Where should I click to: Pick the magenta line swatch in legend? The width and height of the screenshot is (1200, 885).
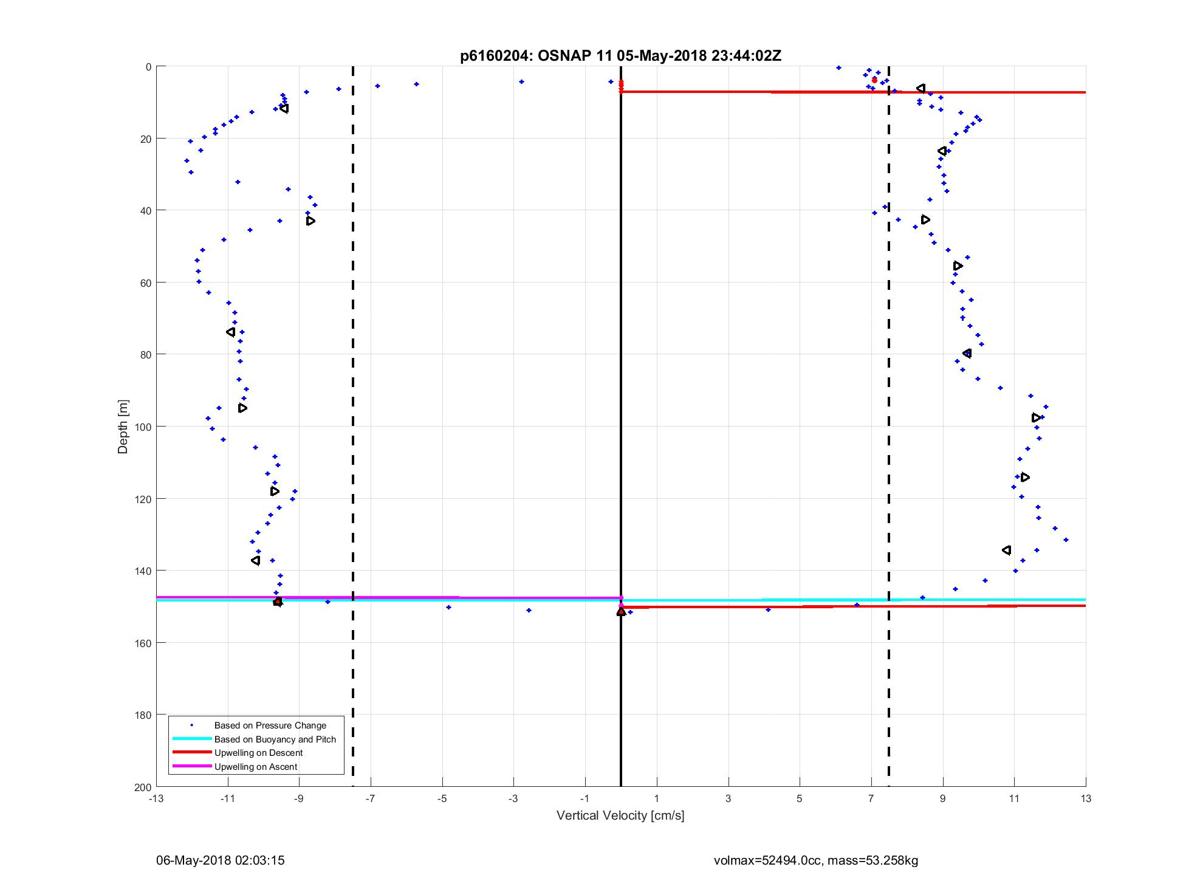coord(191,766)
